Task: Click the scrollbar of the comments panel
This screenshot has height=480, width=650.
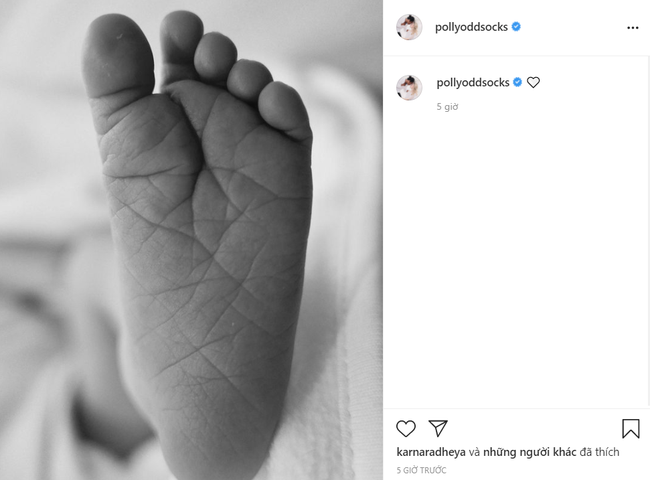Action: pos(648,230)
